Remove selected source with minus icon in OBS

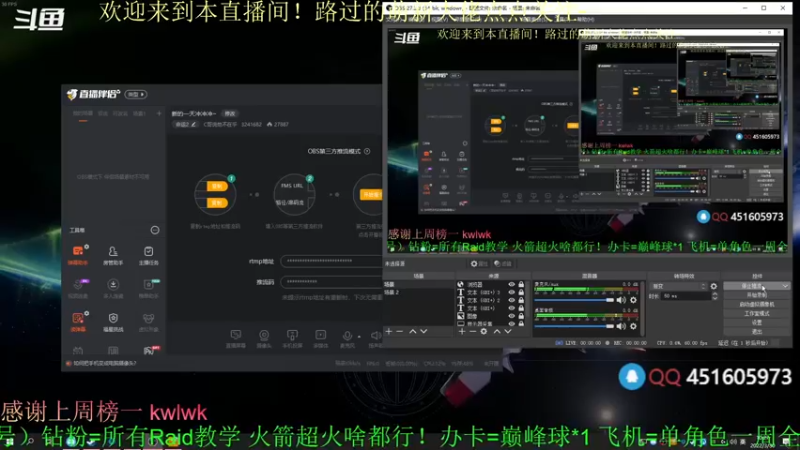point(472,332)
